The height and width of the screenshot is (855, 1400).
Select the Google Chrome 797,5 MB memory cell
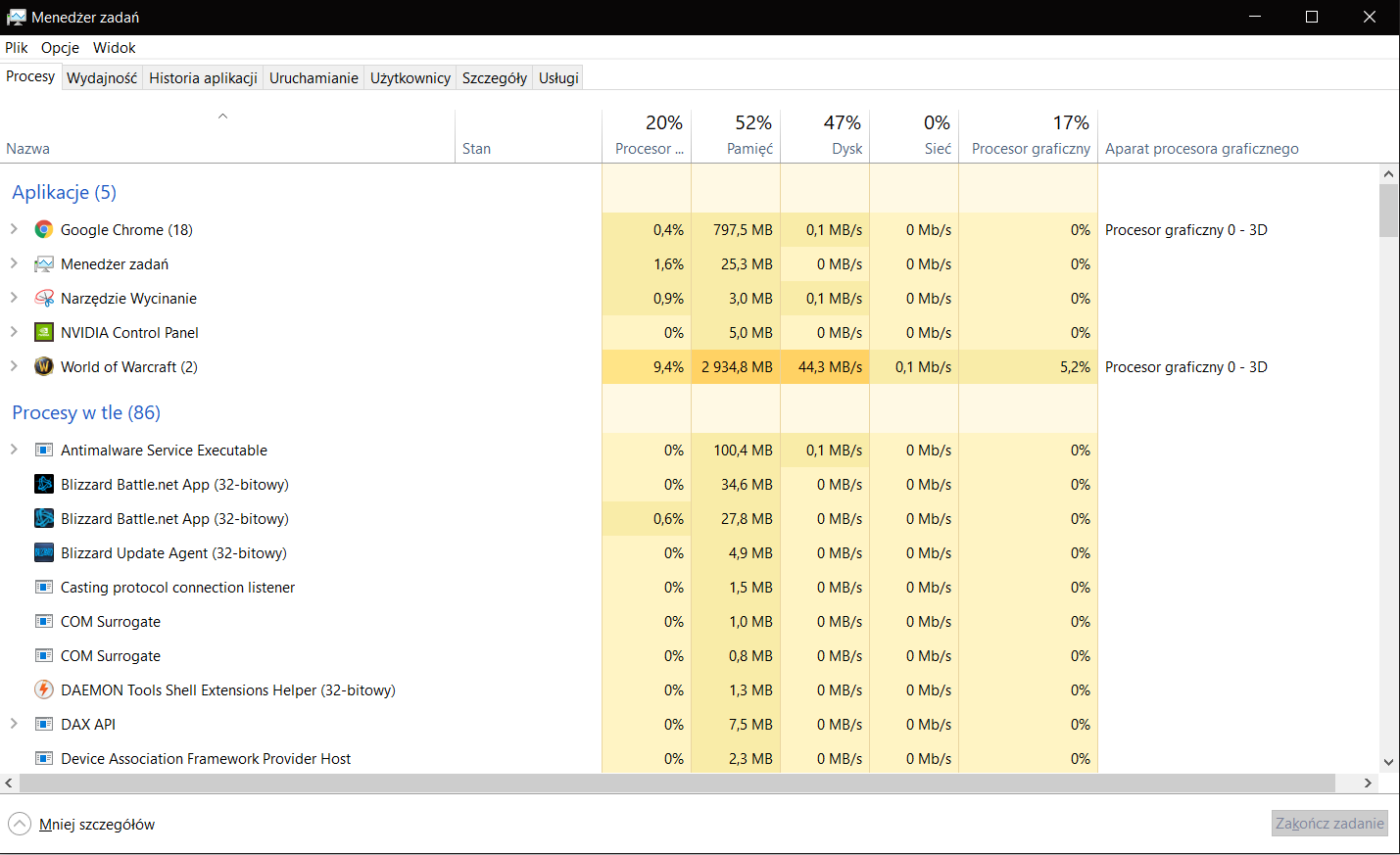[736, 229]
